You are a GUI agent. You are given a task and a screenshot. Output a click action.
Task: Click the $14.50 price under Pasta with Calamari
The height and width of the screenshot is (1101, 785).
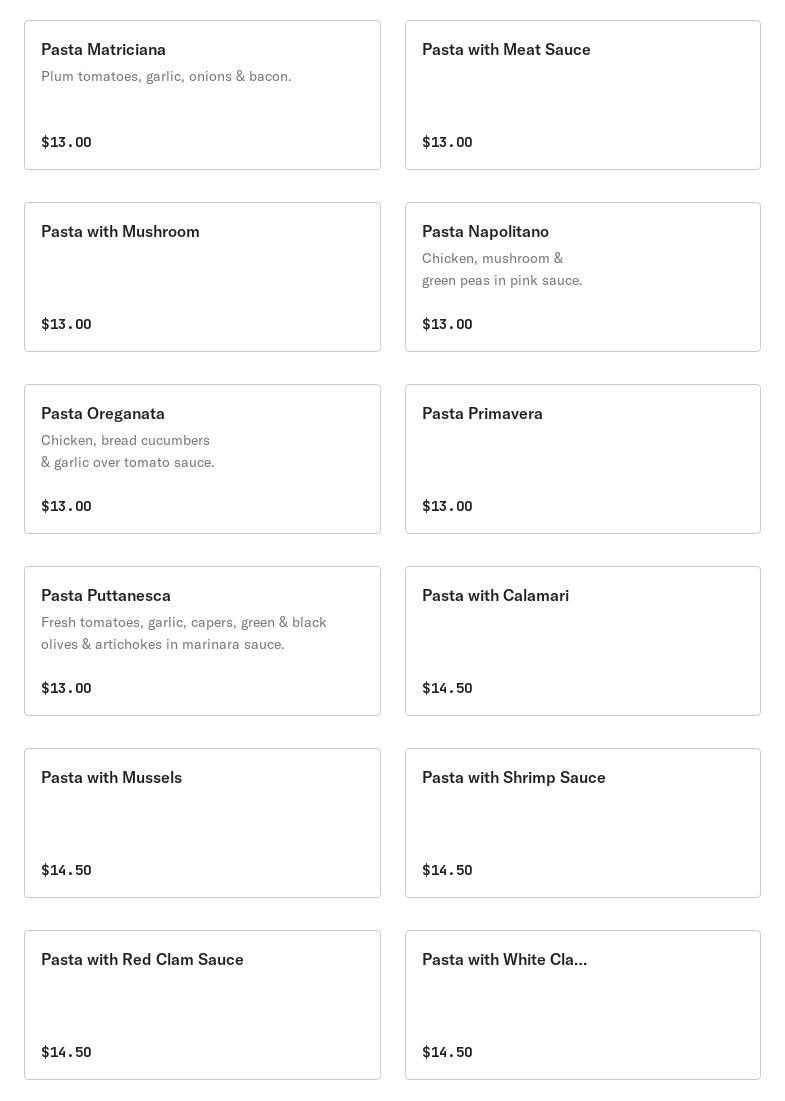pos(447,688)
